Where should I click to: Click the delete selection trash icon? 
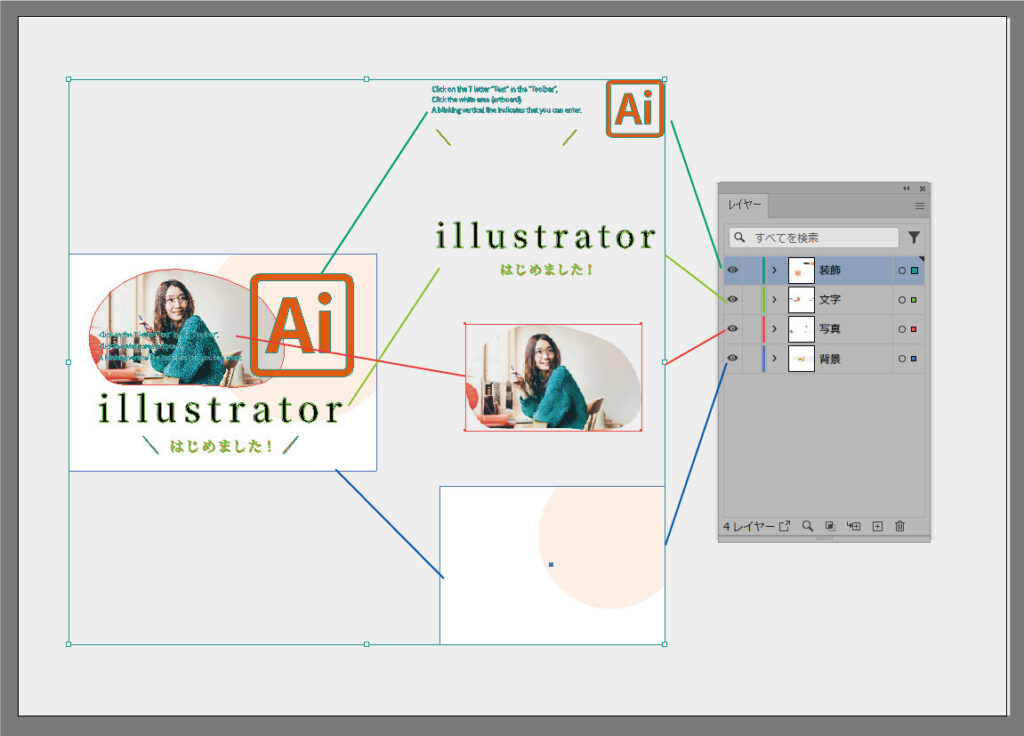(x=900, y=526)
